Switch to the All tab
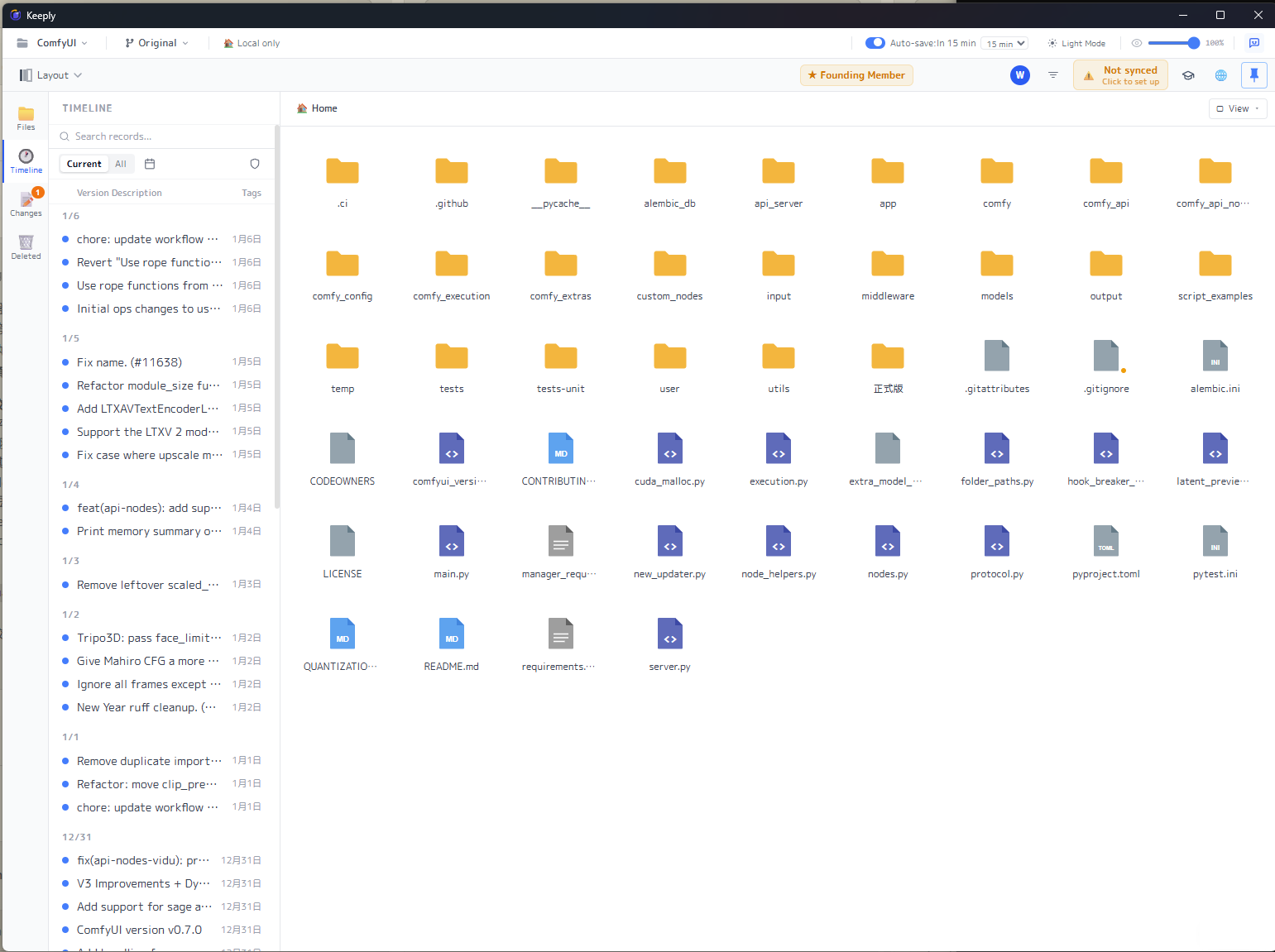 (x=121, y=164)
